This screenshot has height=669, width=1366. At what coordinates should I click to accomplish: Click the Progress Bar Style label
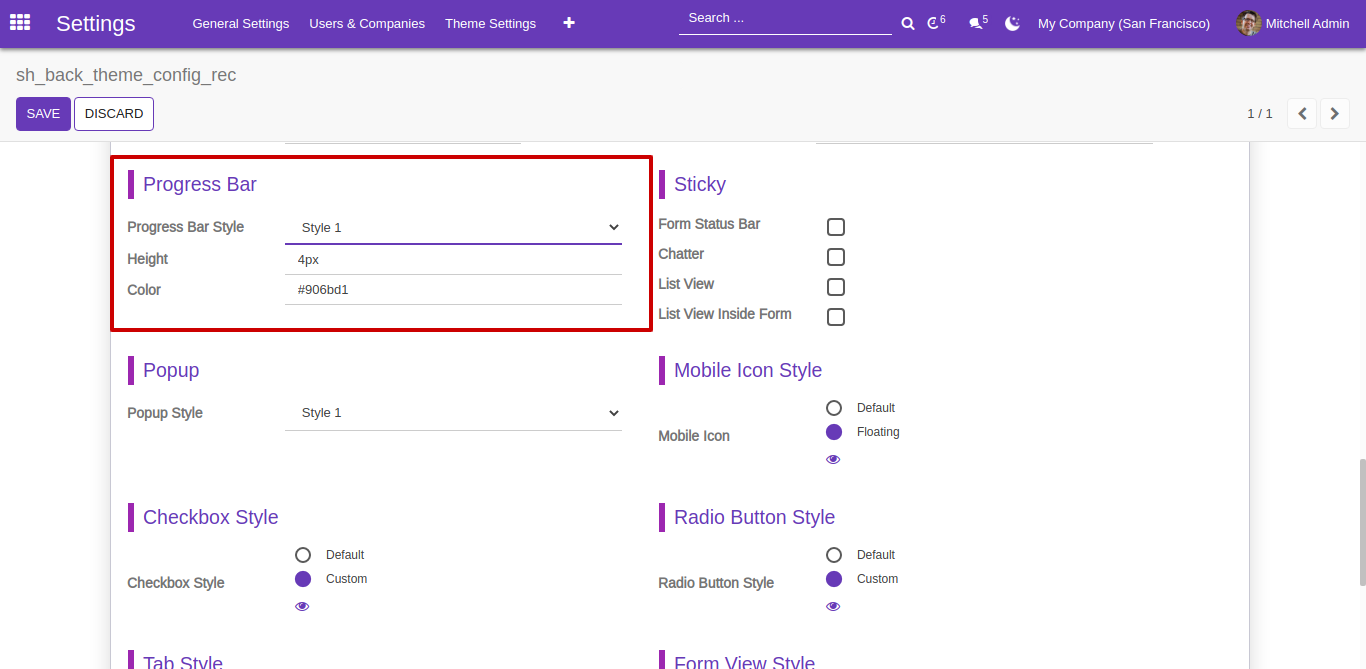pyautogui.click(x=186, y=227)
